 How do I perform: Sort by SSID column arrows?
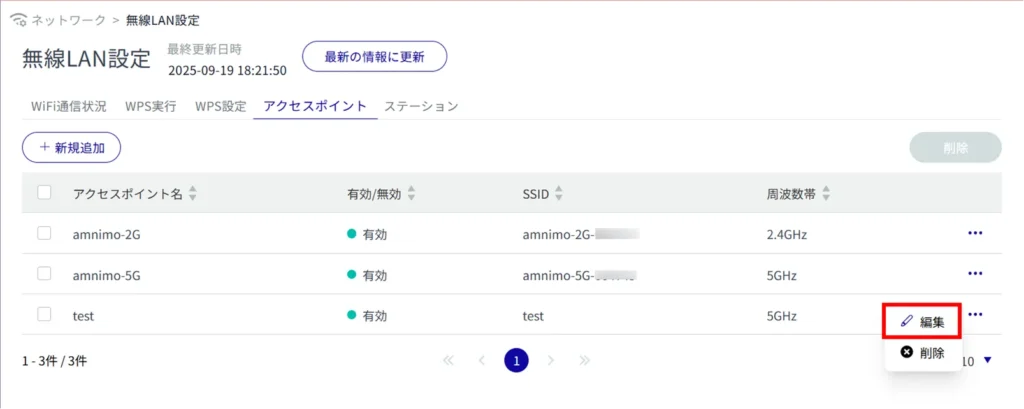[559, 194]
